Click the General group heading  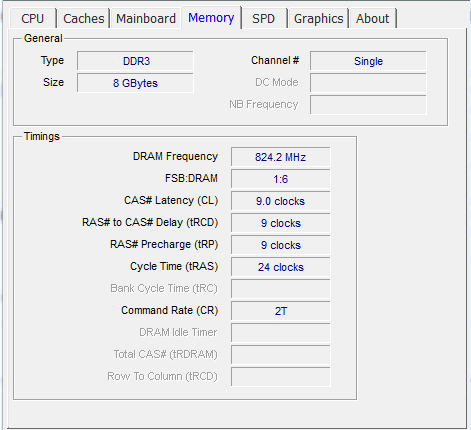pyautogui.click(x=43, y=38)
